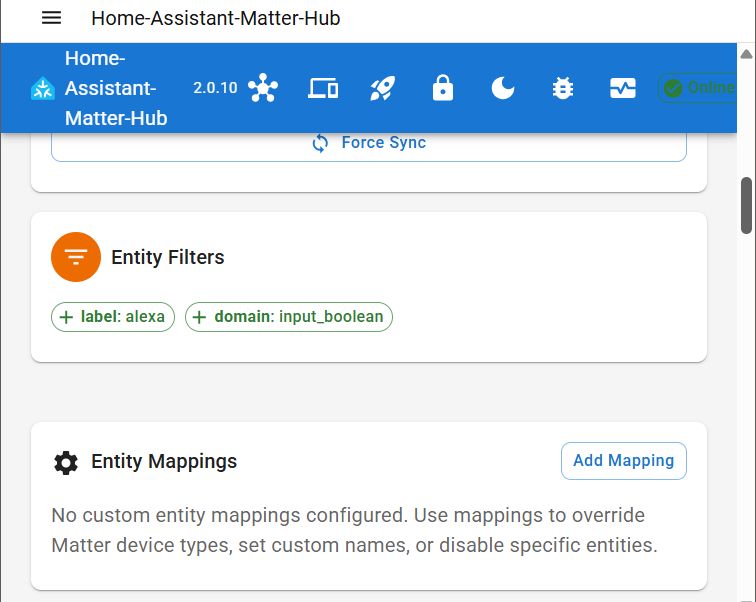Click the Home-Assistant-Matter-Hub title link
Image resolution: width=756 pixels, height=602 pixels.
tap(116, 88)
